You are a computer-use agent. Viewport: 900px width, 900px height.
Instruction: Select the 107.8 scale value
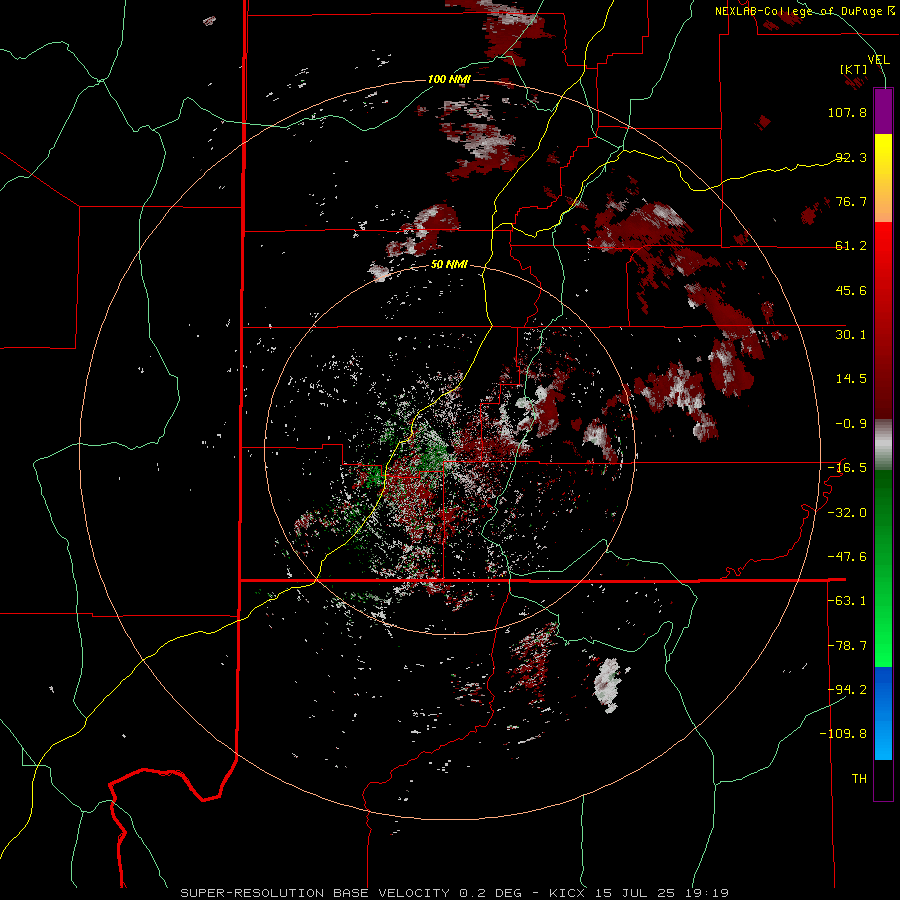(847, 112)
